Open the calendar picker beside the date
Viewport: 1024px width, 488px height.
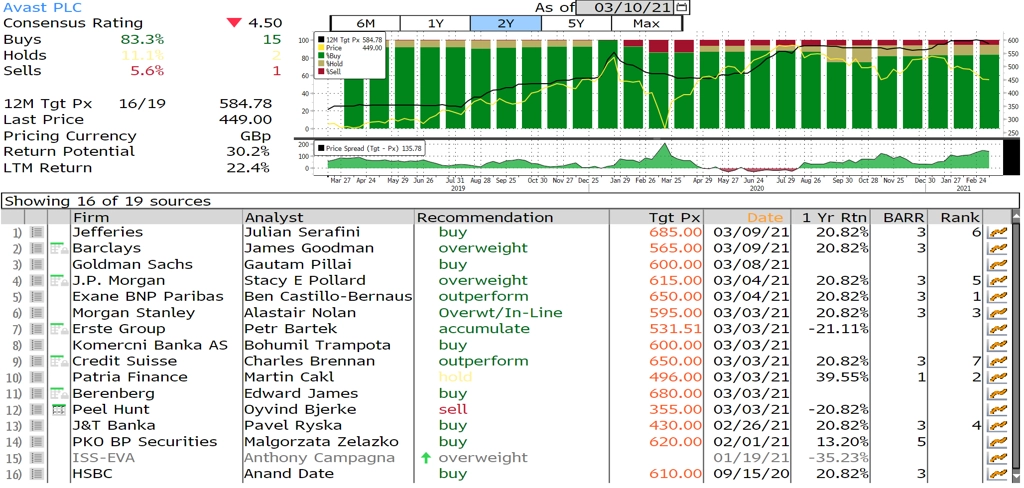(682, 7)
